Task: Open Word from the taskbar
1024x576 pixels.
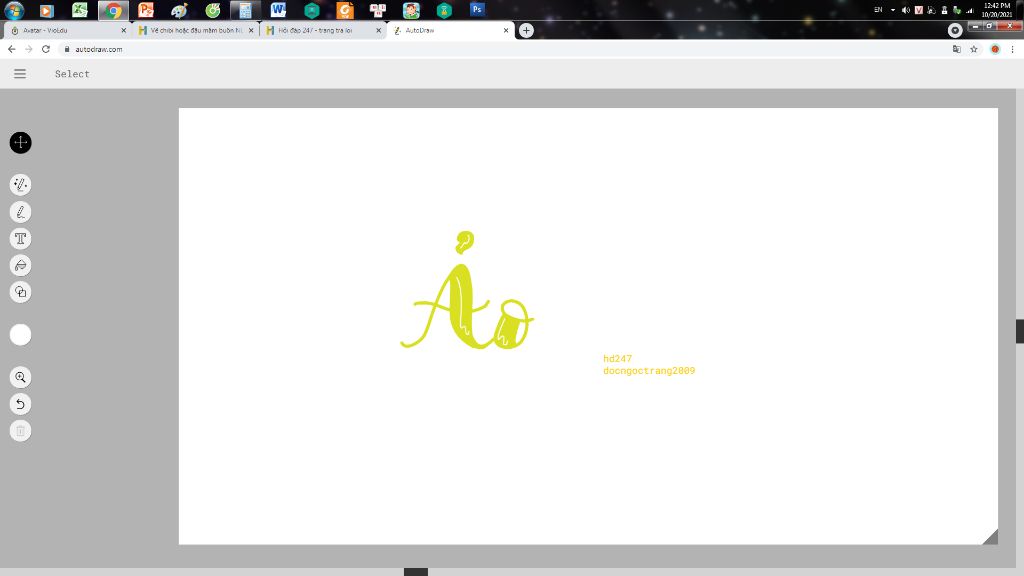Action: pyautogui.click(x=278, y=10)
